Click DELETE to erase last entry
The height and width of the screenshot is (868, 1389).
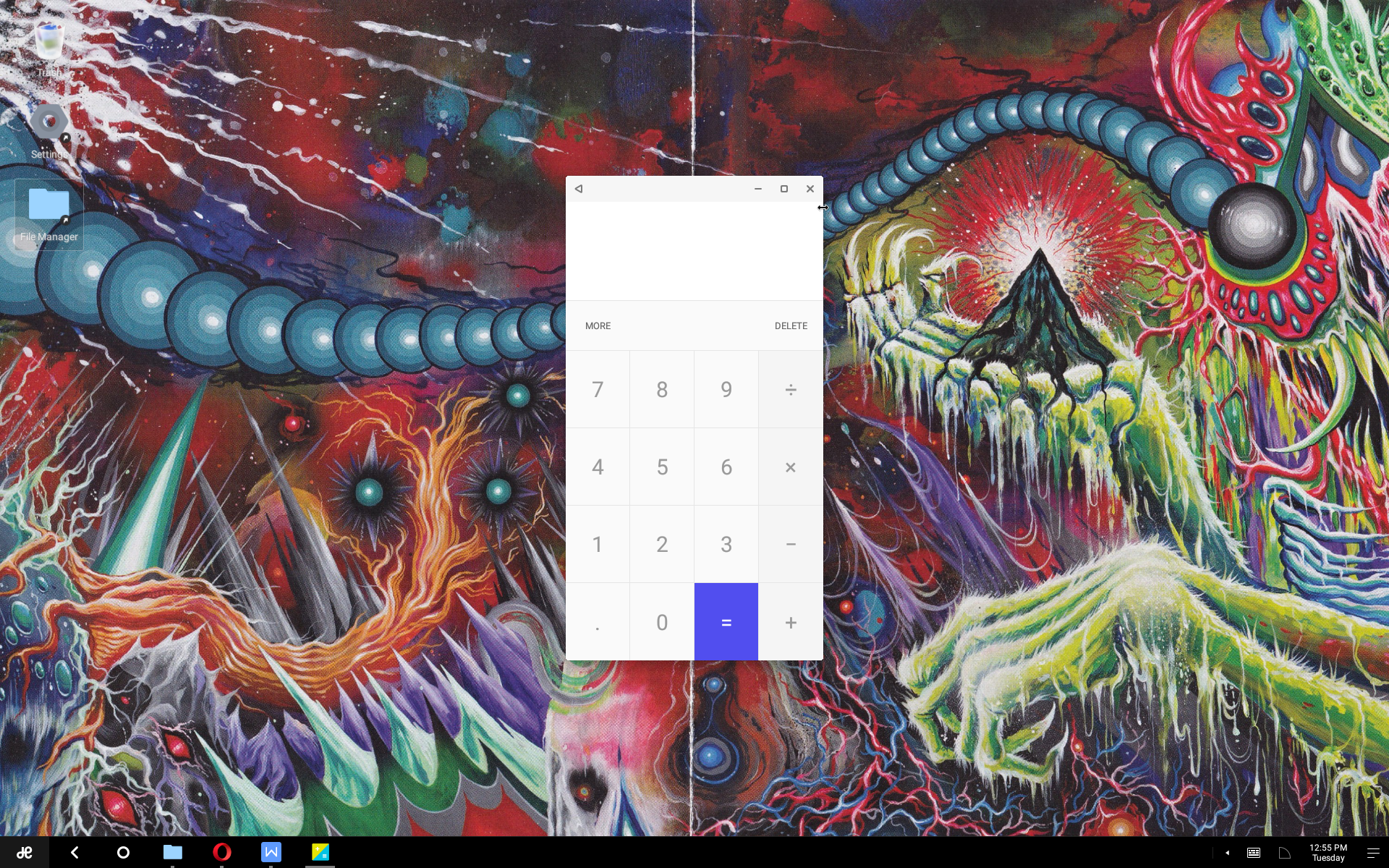click(x=791, y=326)
